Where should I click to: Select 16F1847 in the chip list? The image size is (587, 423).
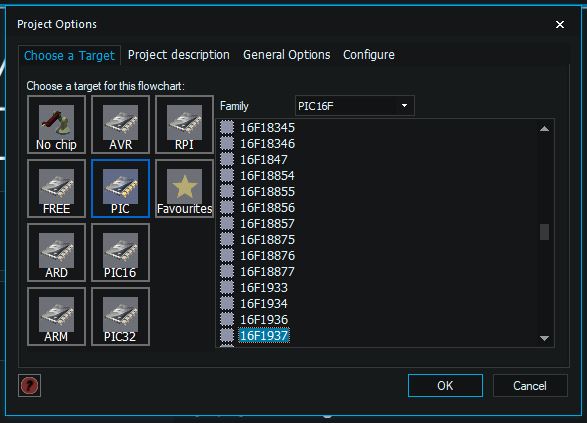point(264,160)
